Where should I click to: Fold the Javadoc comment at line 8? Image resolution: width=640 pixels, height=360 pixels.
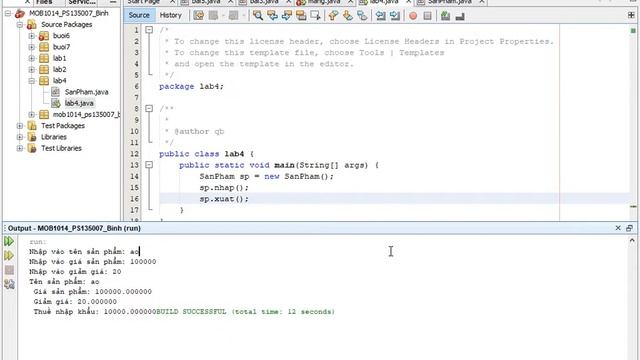point(149,109)
